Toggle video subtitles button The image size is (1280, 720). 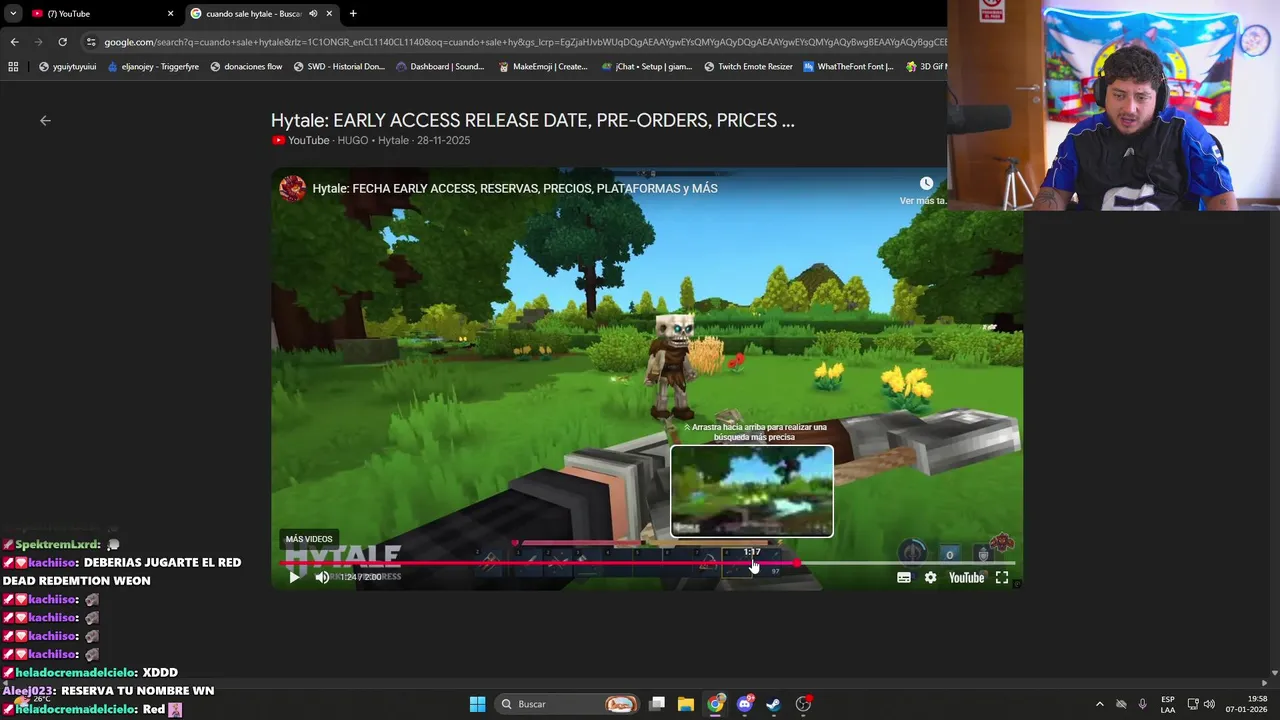tap(904, 577)
